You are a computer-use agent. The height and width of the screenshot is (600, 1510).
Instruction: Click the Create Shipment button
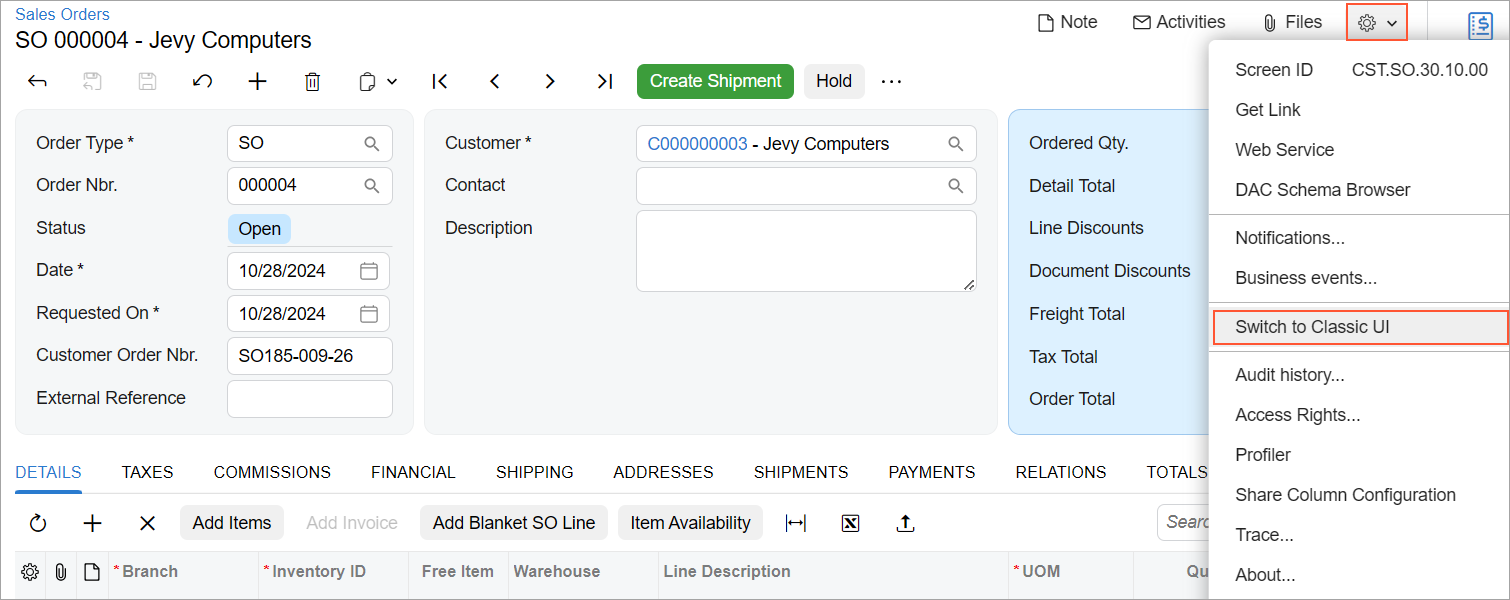715,82
